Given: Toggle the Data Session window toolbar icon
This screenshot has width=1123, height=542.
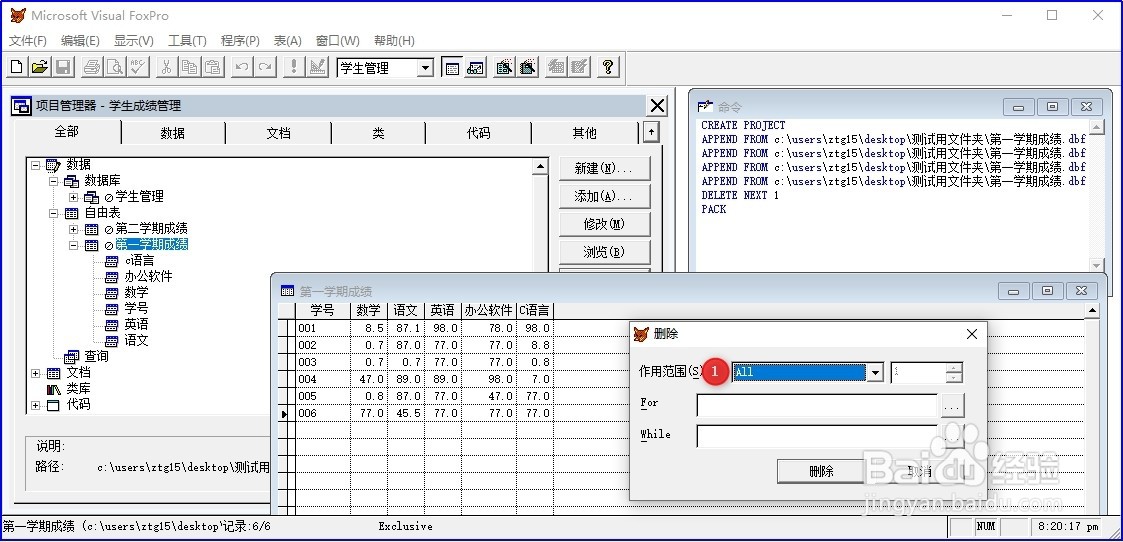Looking at the screenshot, I should 475,67.
